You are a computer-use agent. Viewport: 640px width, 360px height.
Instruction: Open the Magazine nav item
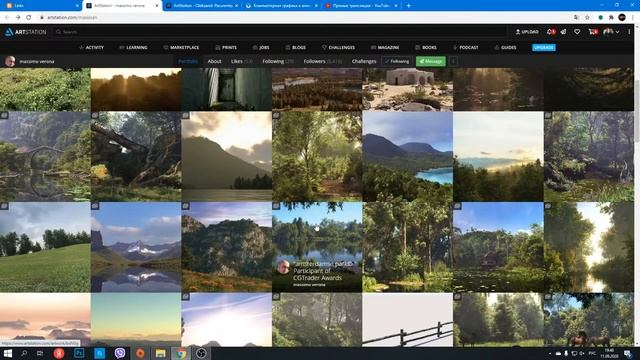pos(385,48)
